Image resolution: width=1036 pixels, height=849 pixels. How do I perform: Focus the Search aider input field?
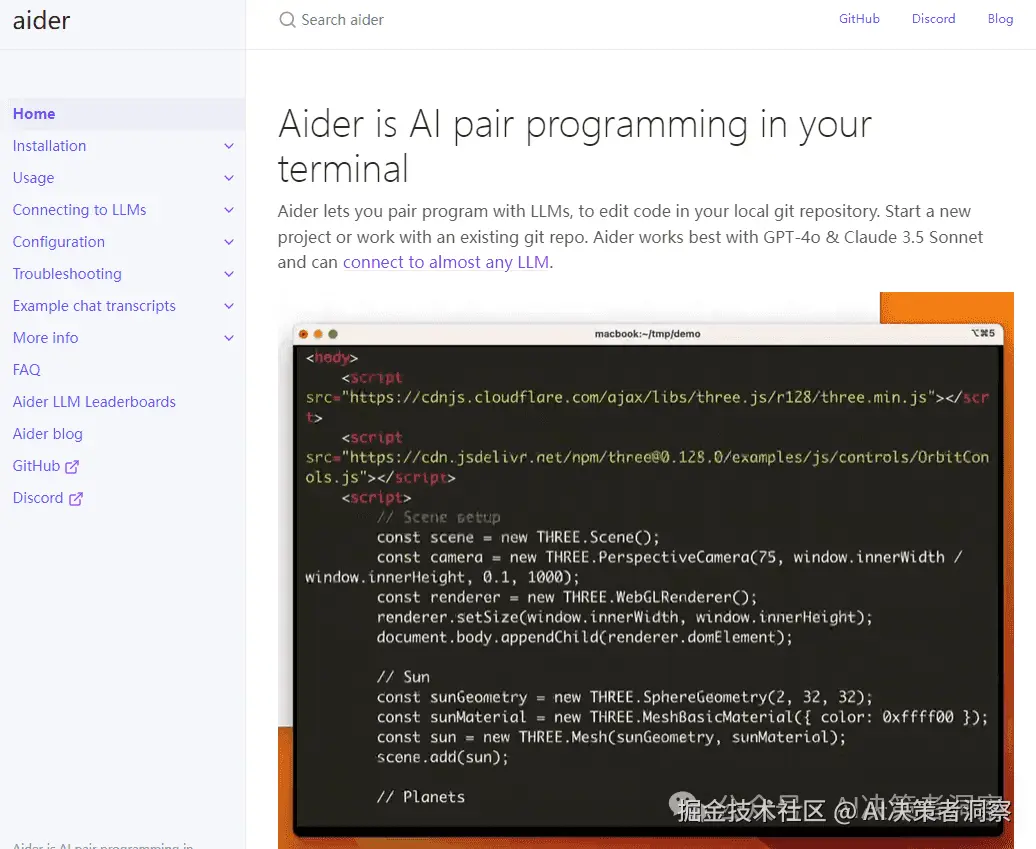(342, 20)
